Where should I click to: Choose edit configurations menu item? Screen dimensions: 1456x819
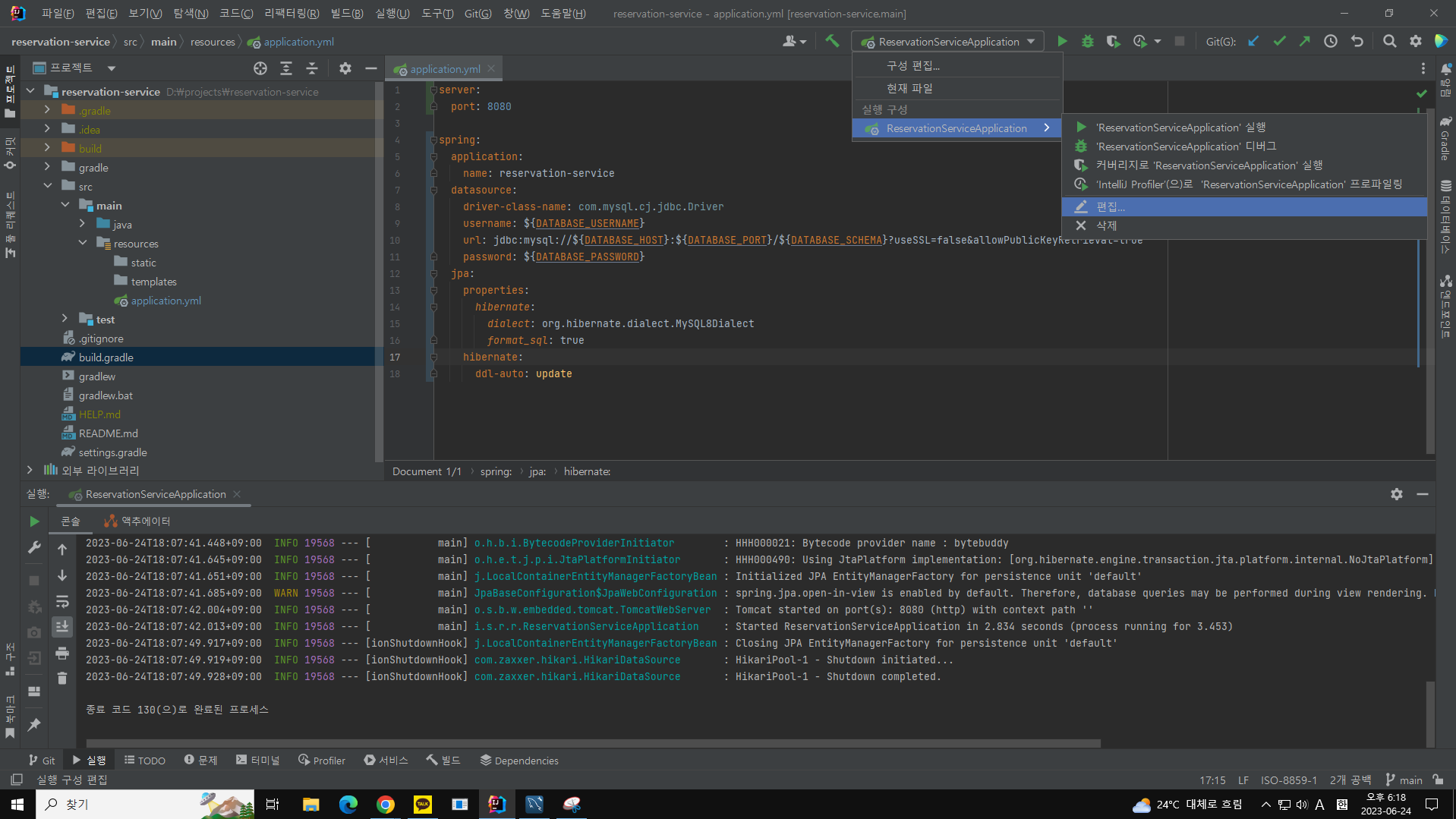(x=957, y=66)
